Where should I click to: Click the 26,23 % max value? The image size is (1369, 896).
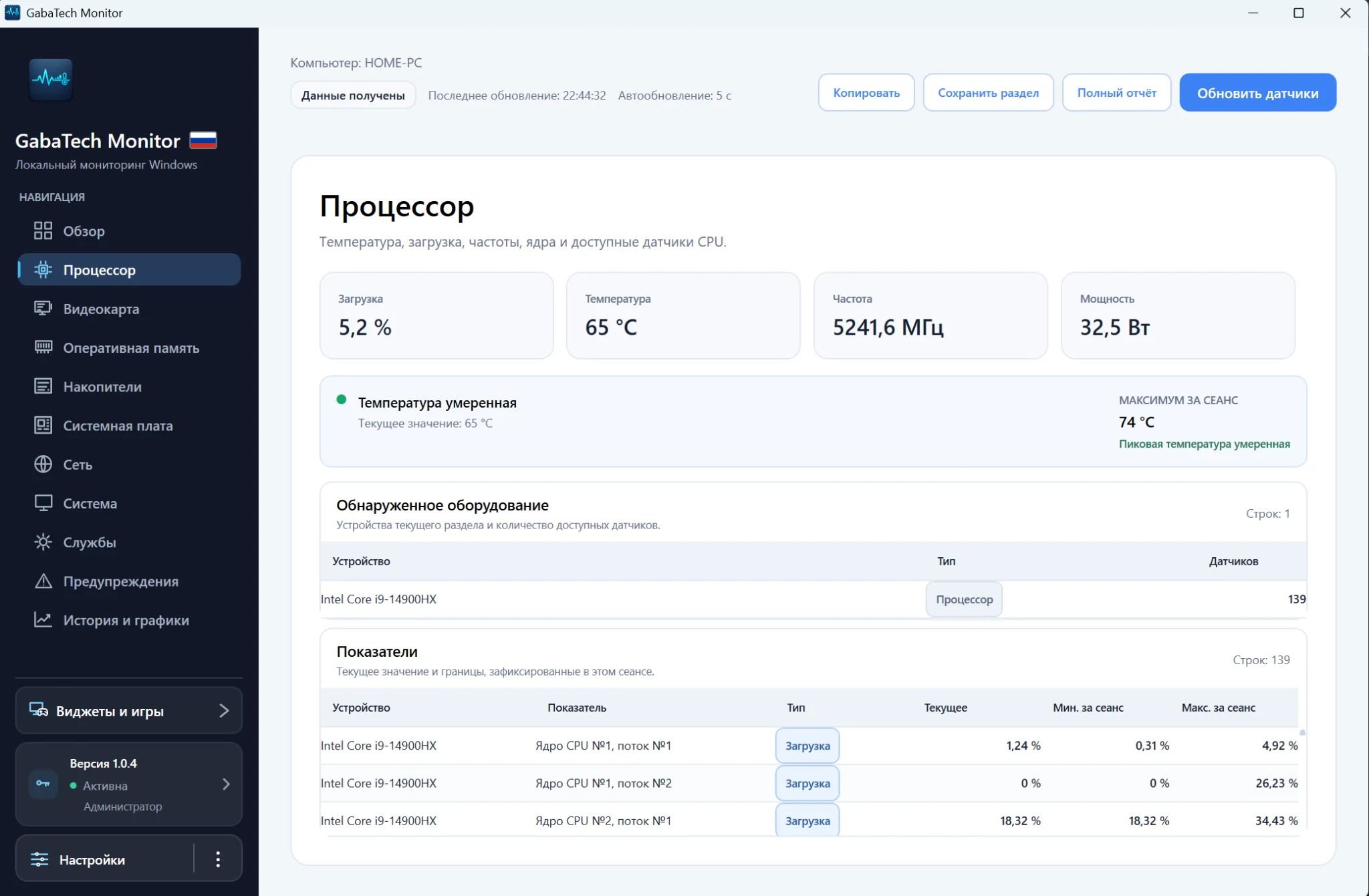coord(1276,782)
